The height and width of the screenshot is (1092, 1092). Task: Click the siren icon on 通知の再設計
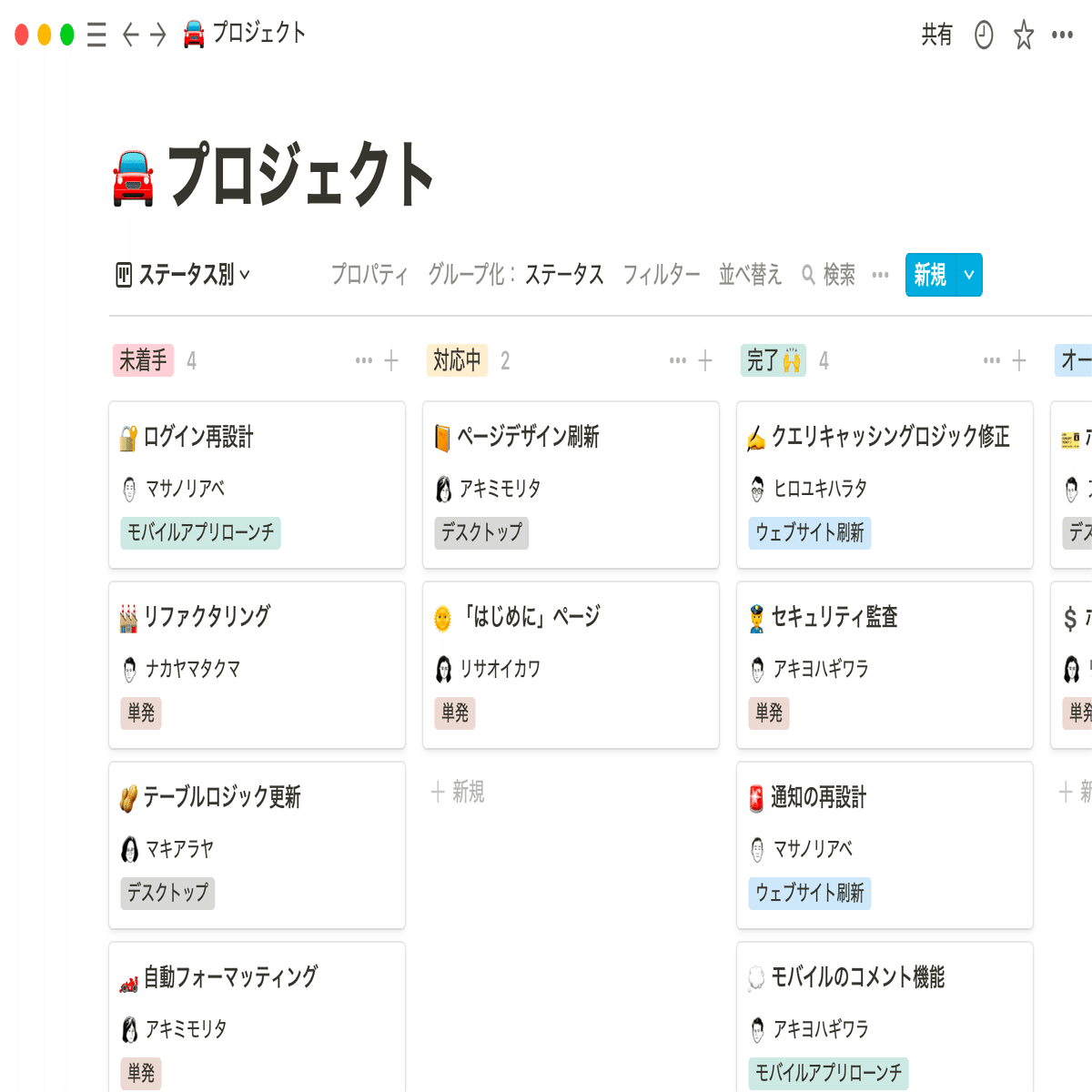(756, 798)
